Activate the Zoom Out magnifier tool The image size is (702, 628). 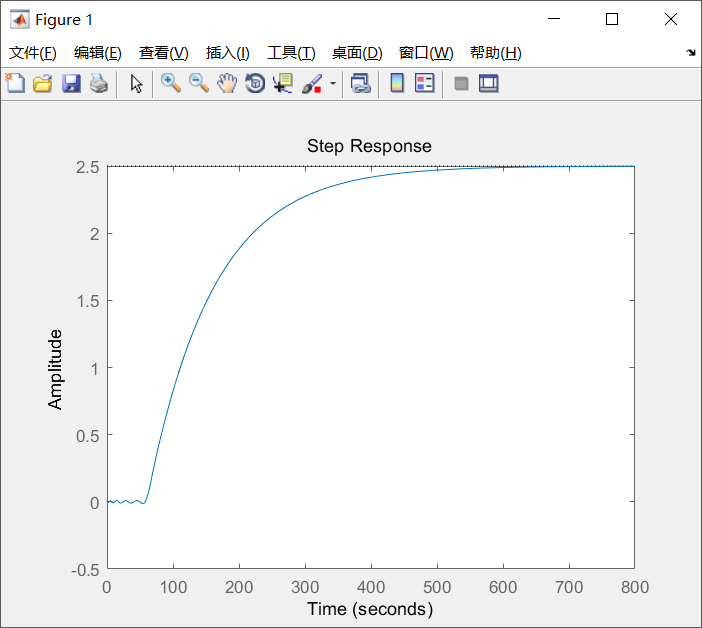[x=199, y=84]
